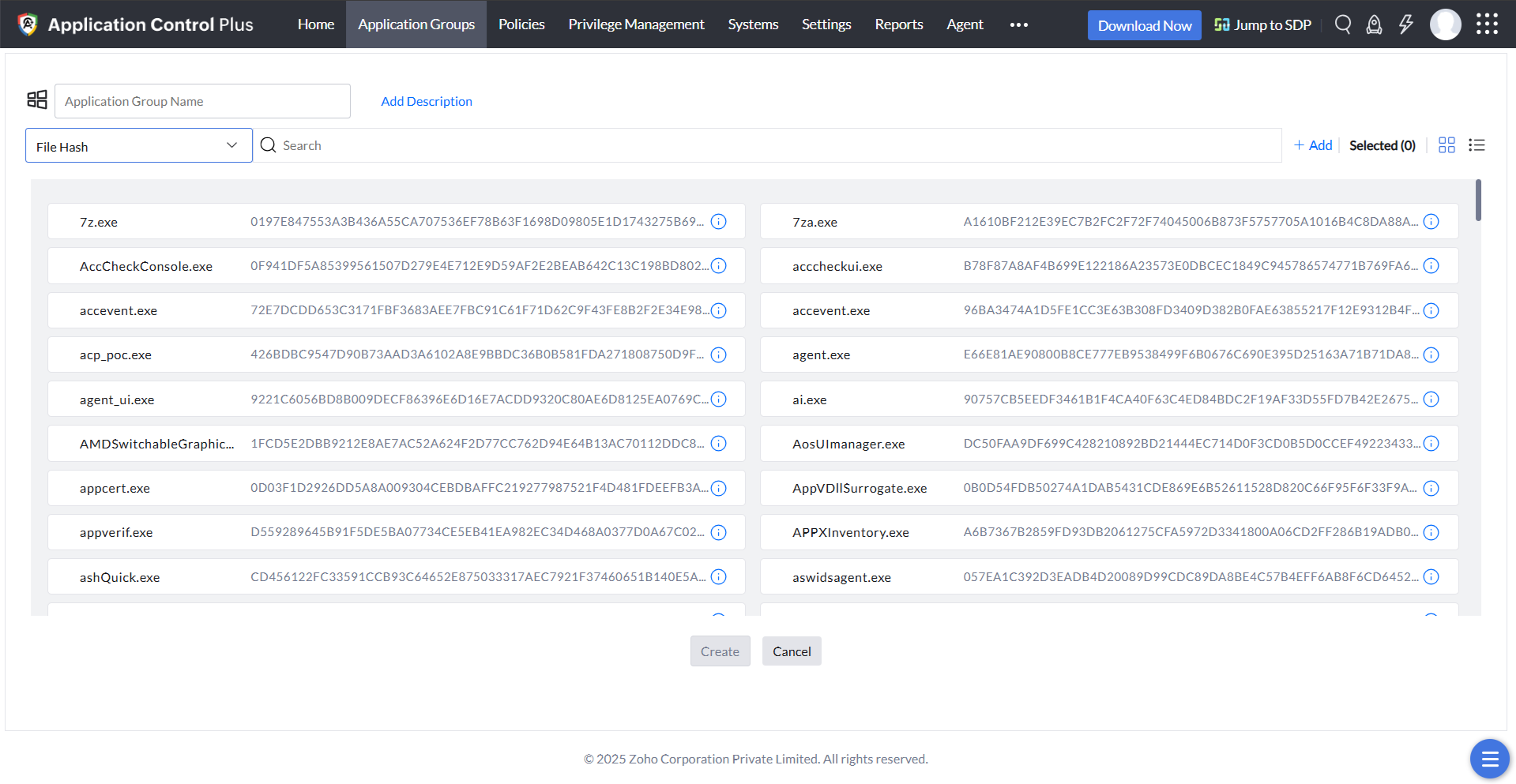Show info for acccheckui.exe
Image resolution: width=1516 pixels, height=784 pixels.
(x=1431, y=266)
